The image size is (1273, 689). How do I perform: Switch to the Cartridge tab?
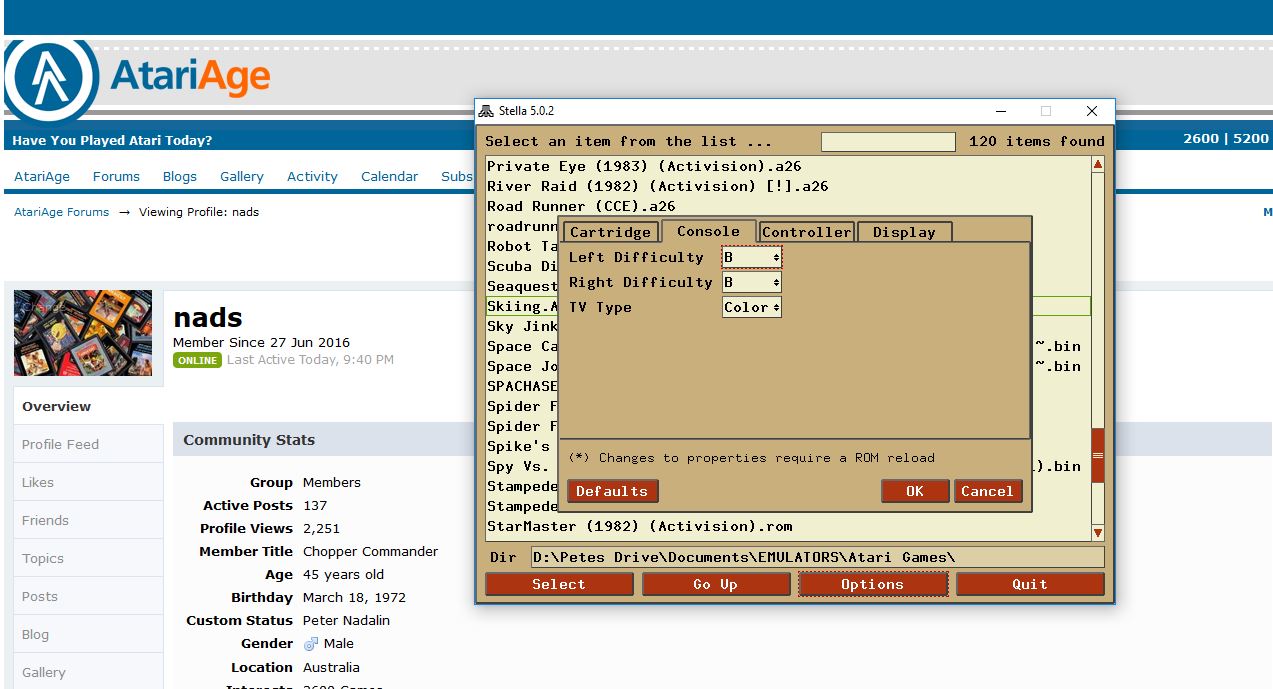(610, 232)
